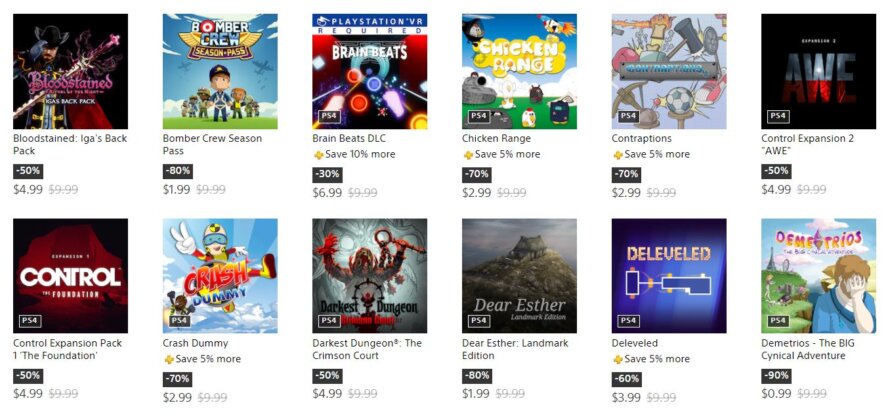Viewport: 890px width, 420px height.
Task: Click the $3.99 price under Deleveled
Action: [x=627, y=397]
